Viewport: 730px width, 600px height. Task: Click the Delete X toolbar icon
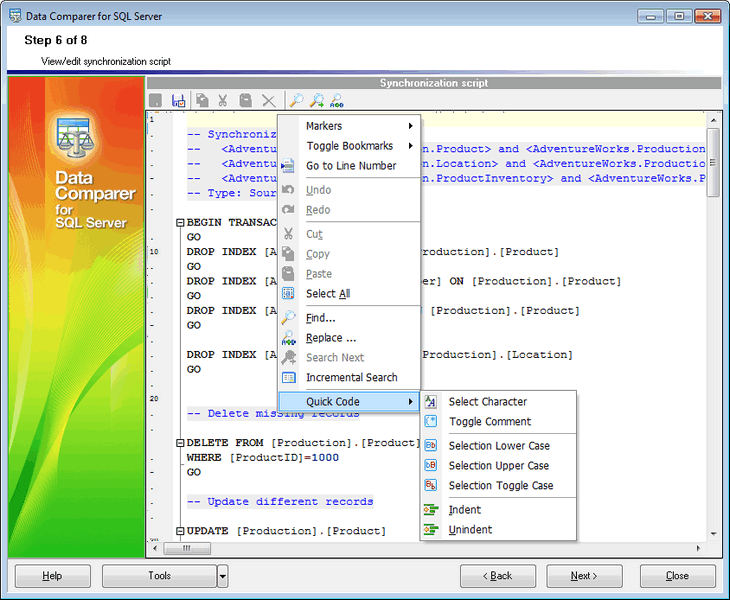point(268,100)
